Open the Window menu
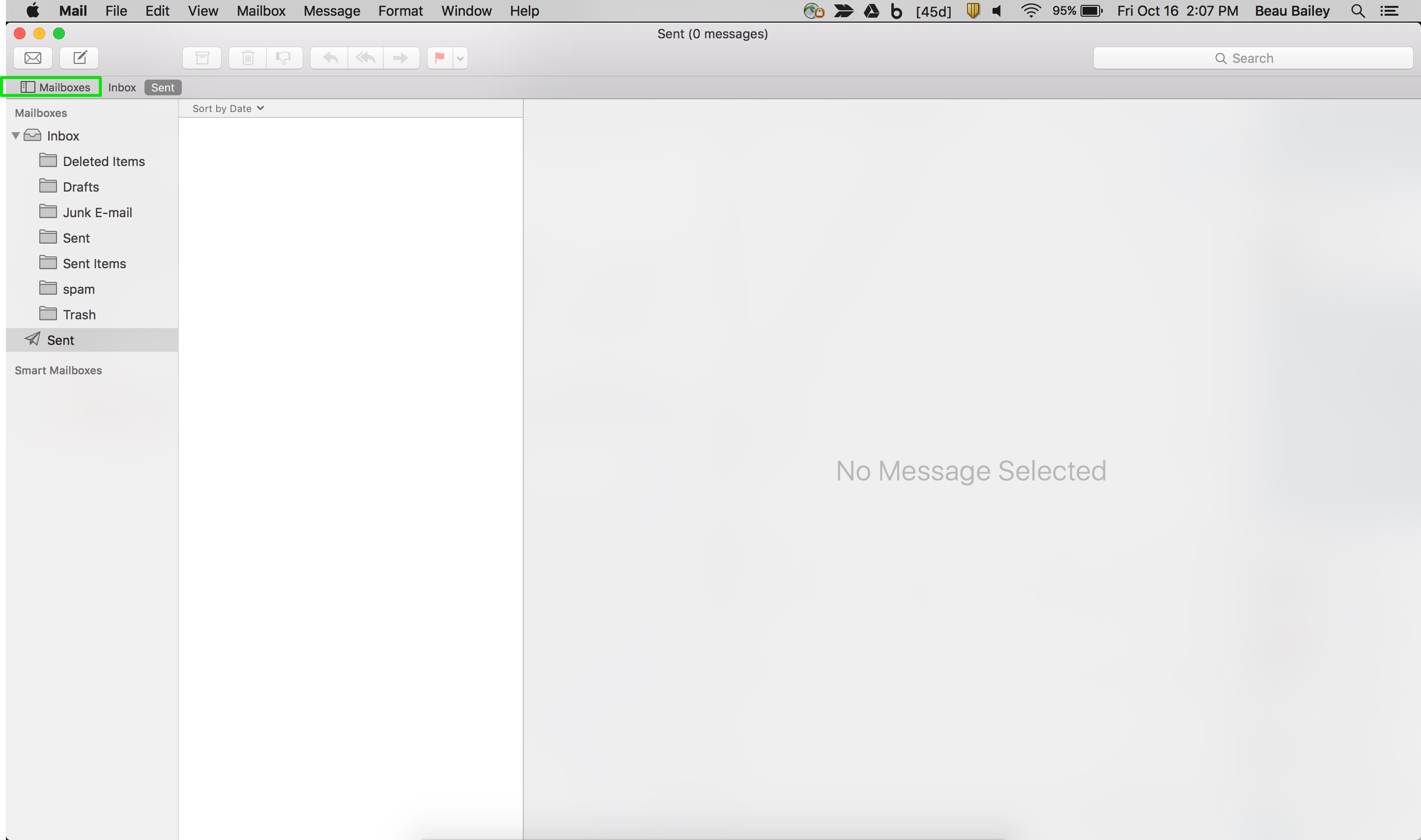 [x=466, y=11]
